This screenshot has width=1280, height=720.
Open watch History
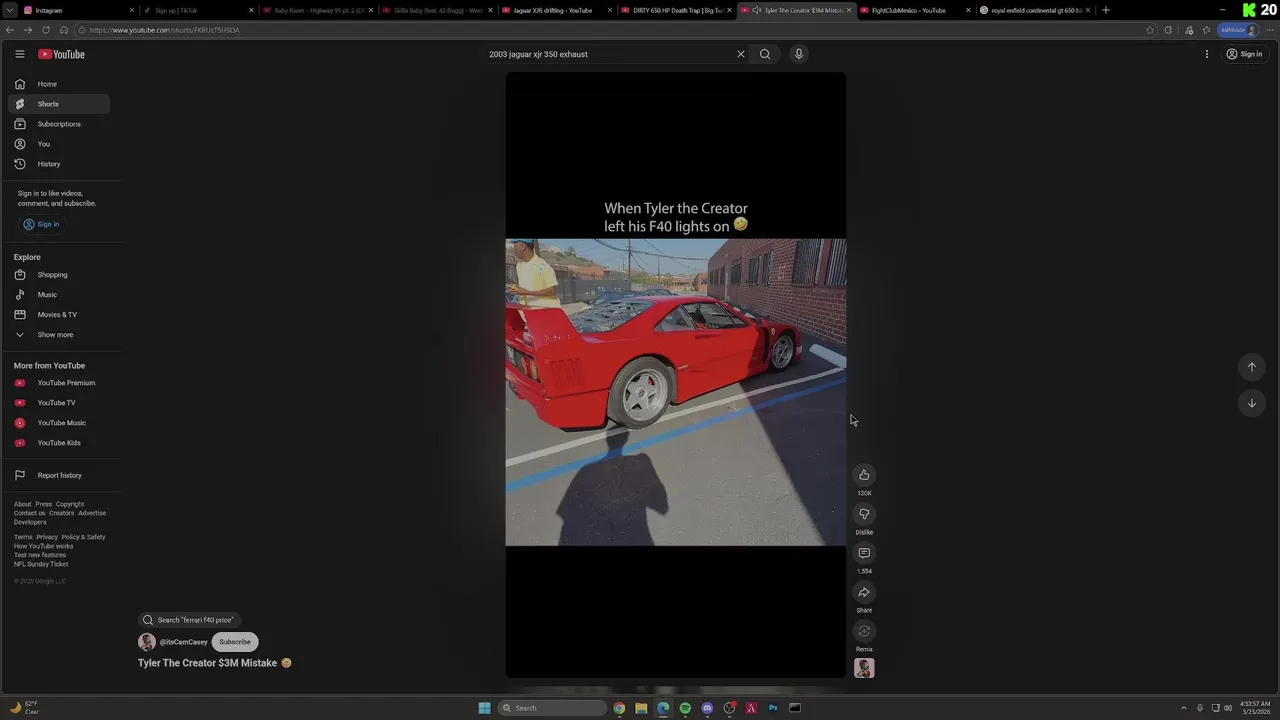coord(59,164)
